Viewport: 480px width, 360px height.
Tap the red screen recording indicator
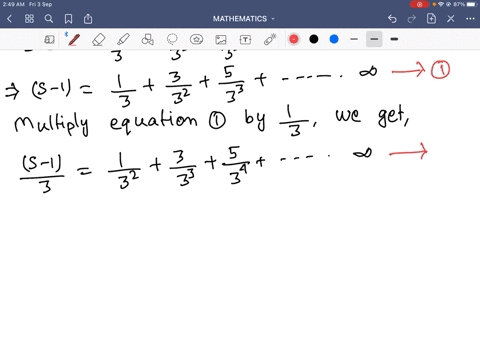[419, 4]
